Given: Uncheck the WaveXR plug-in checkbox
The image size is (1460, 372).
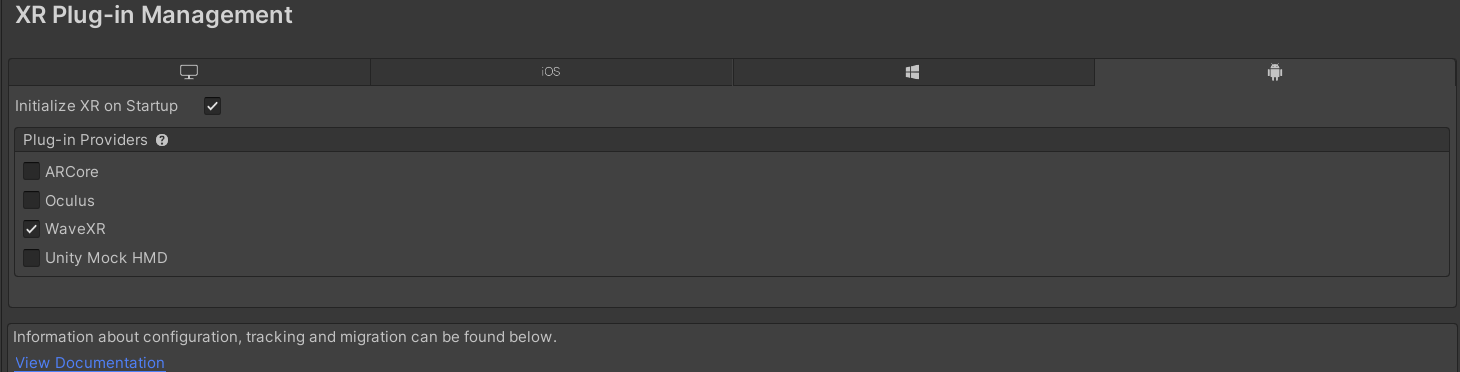Looking at the screenshot, I should click(32, 229).
